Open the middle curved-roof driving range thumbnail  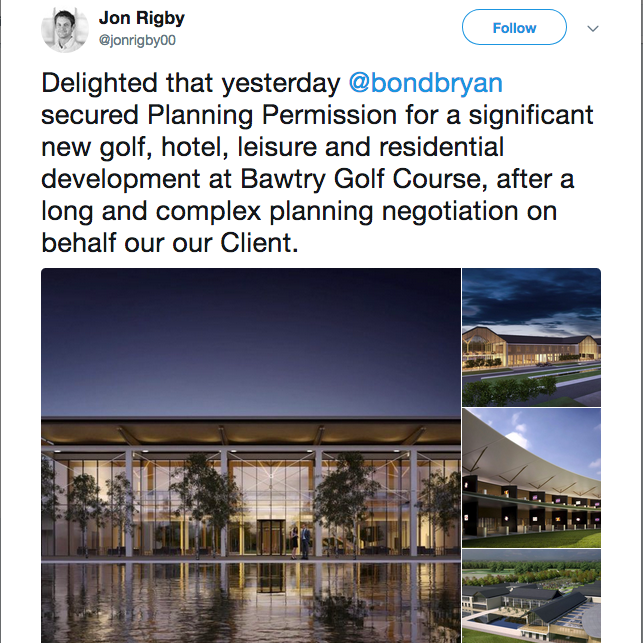click(531, 476)
